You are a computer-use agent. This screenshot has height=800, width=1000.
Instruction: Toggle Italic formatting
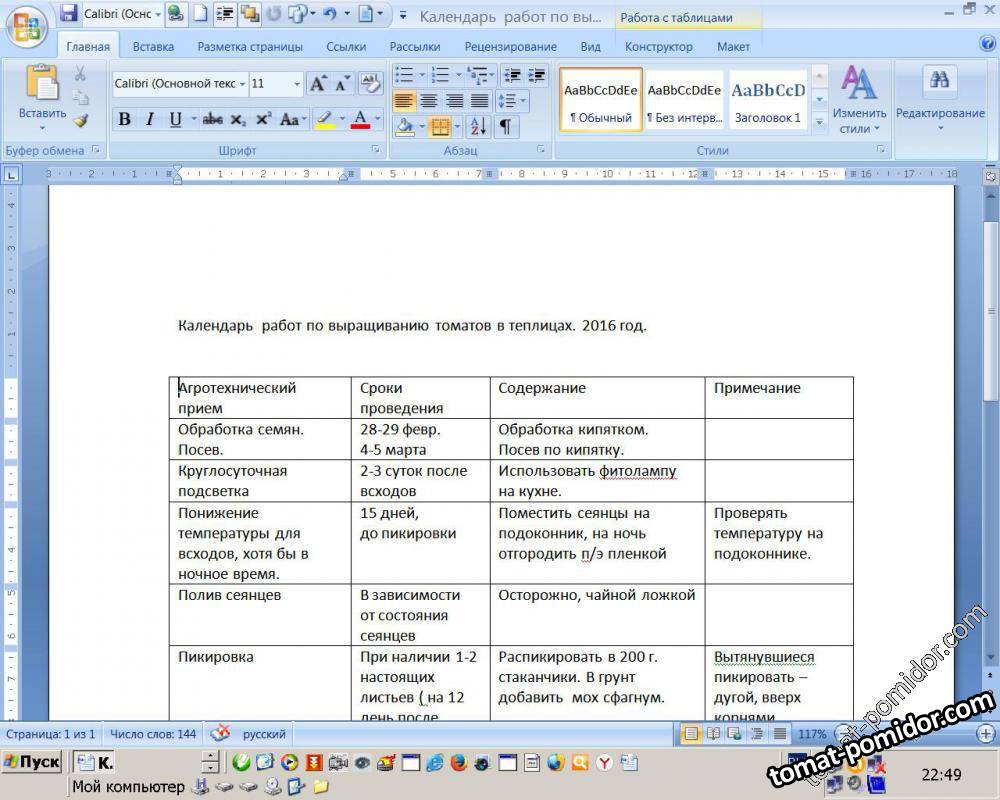point(150,119)
